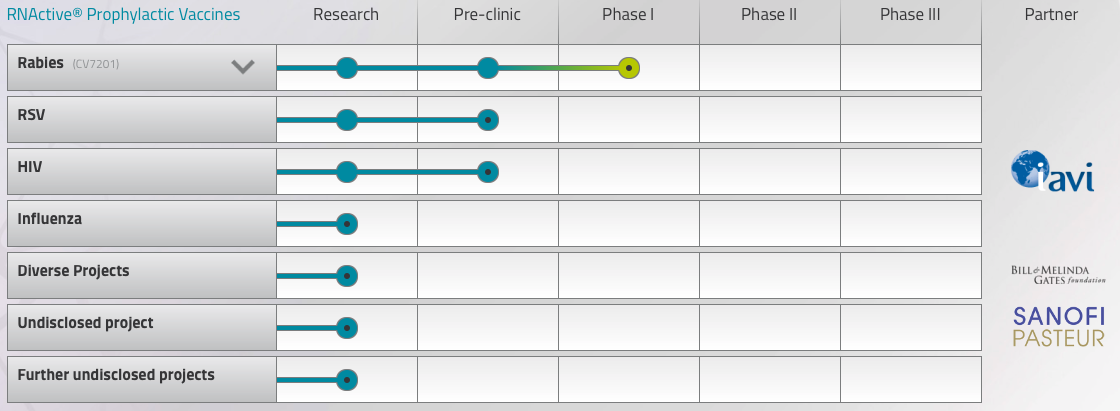Select the Phase II column header
The width and height of the screenshot is (1120, 411).
click(769, 14)
